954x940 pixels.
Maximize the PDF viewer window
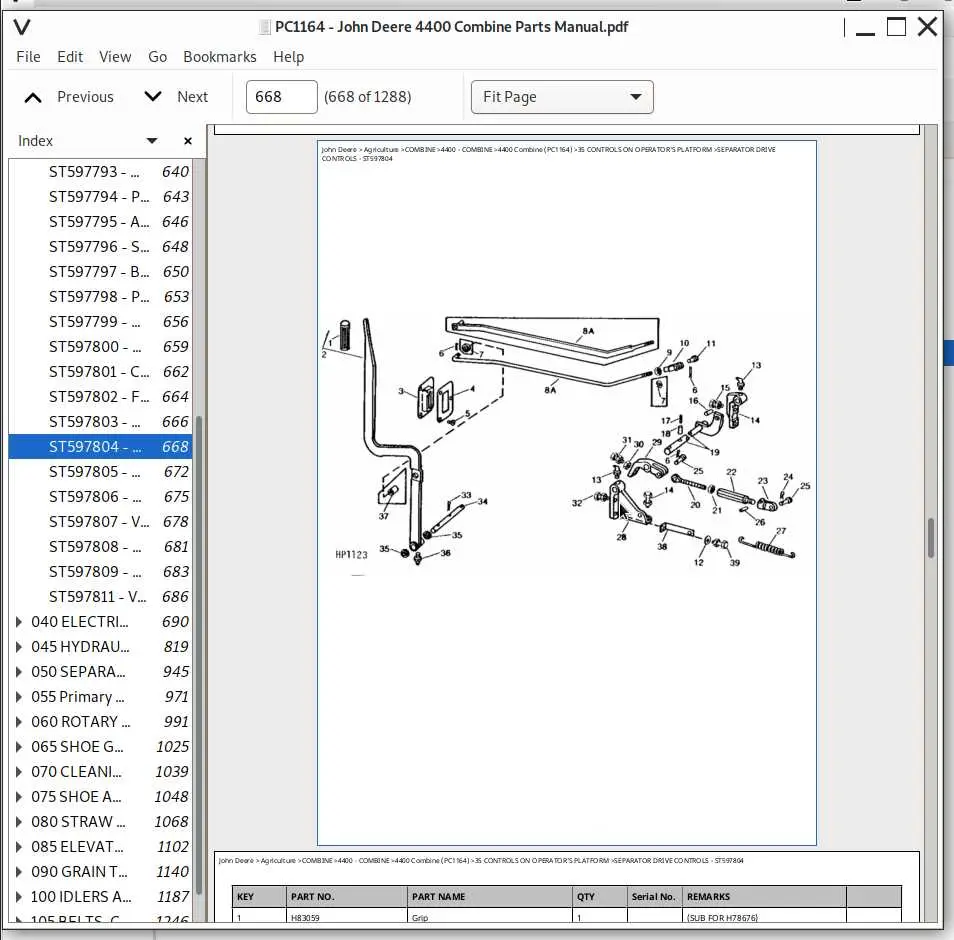coord(896,27)
